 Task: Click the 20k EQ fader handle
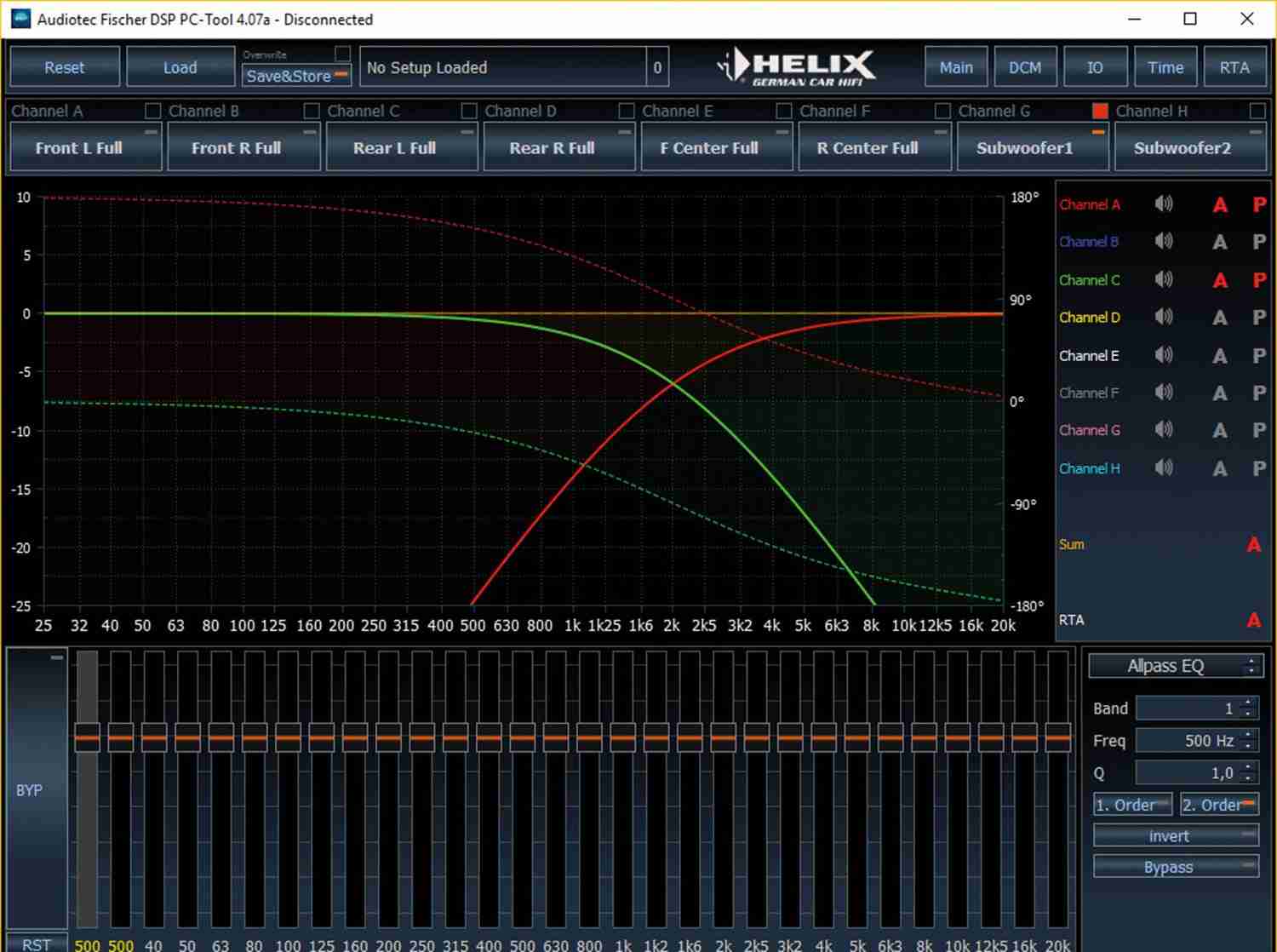pos(1058,737)
